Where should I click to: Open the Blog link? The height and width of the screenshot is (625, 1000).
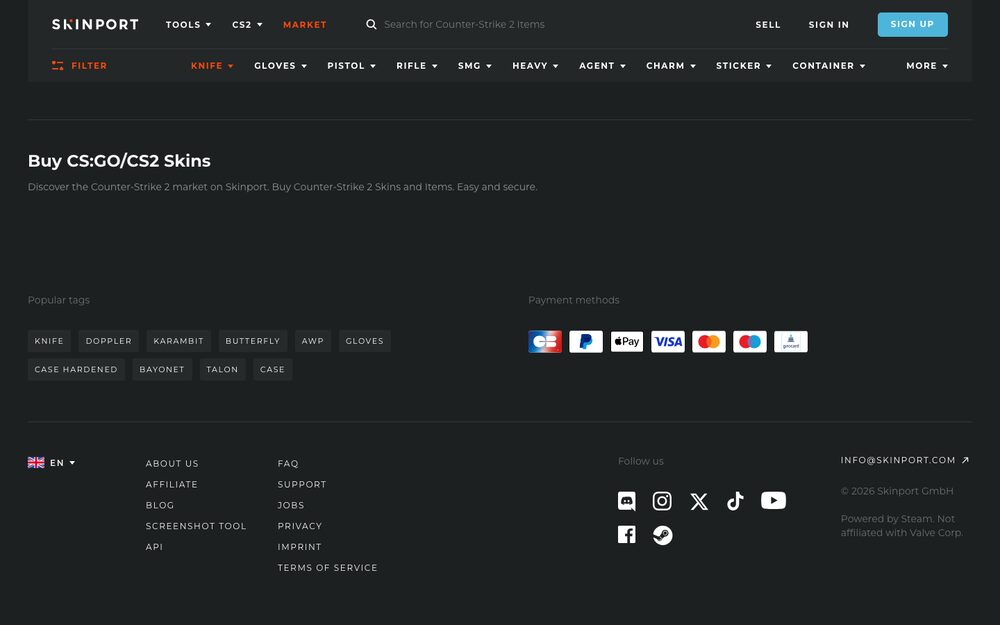160,505
